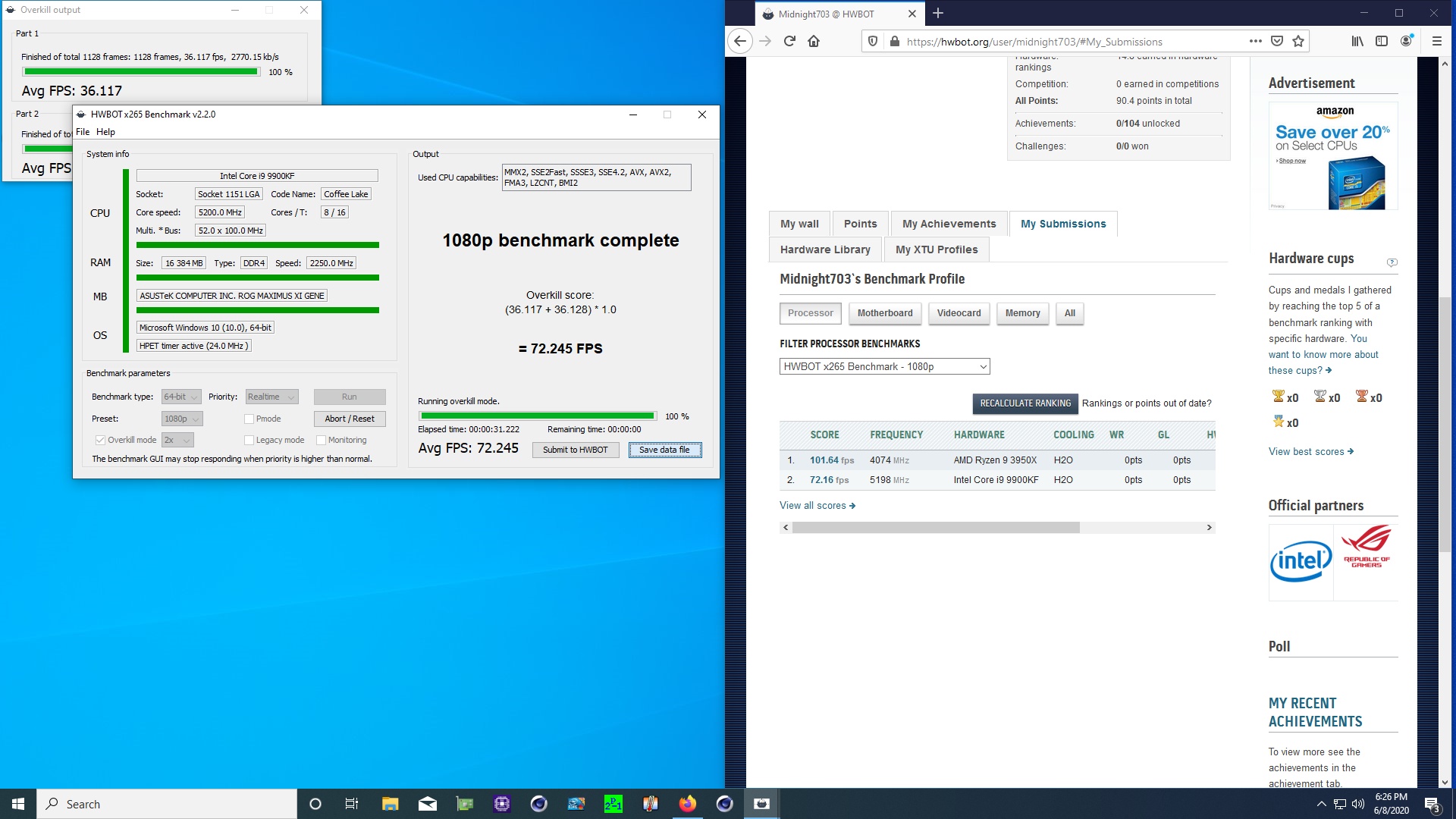Open the Preset 1080p dropdown
1456x819 pixels.
tap(182, 419)
